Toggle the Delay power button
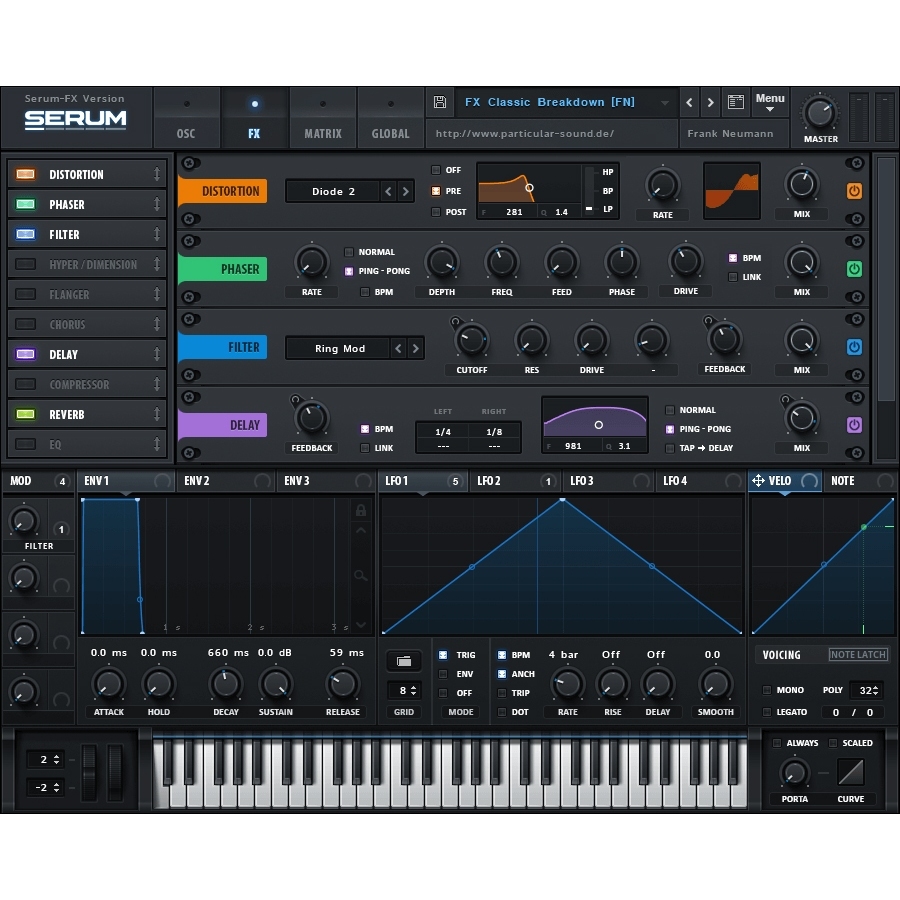The height and width of the screenshot is (900, 900). tap(854, 425)
